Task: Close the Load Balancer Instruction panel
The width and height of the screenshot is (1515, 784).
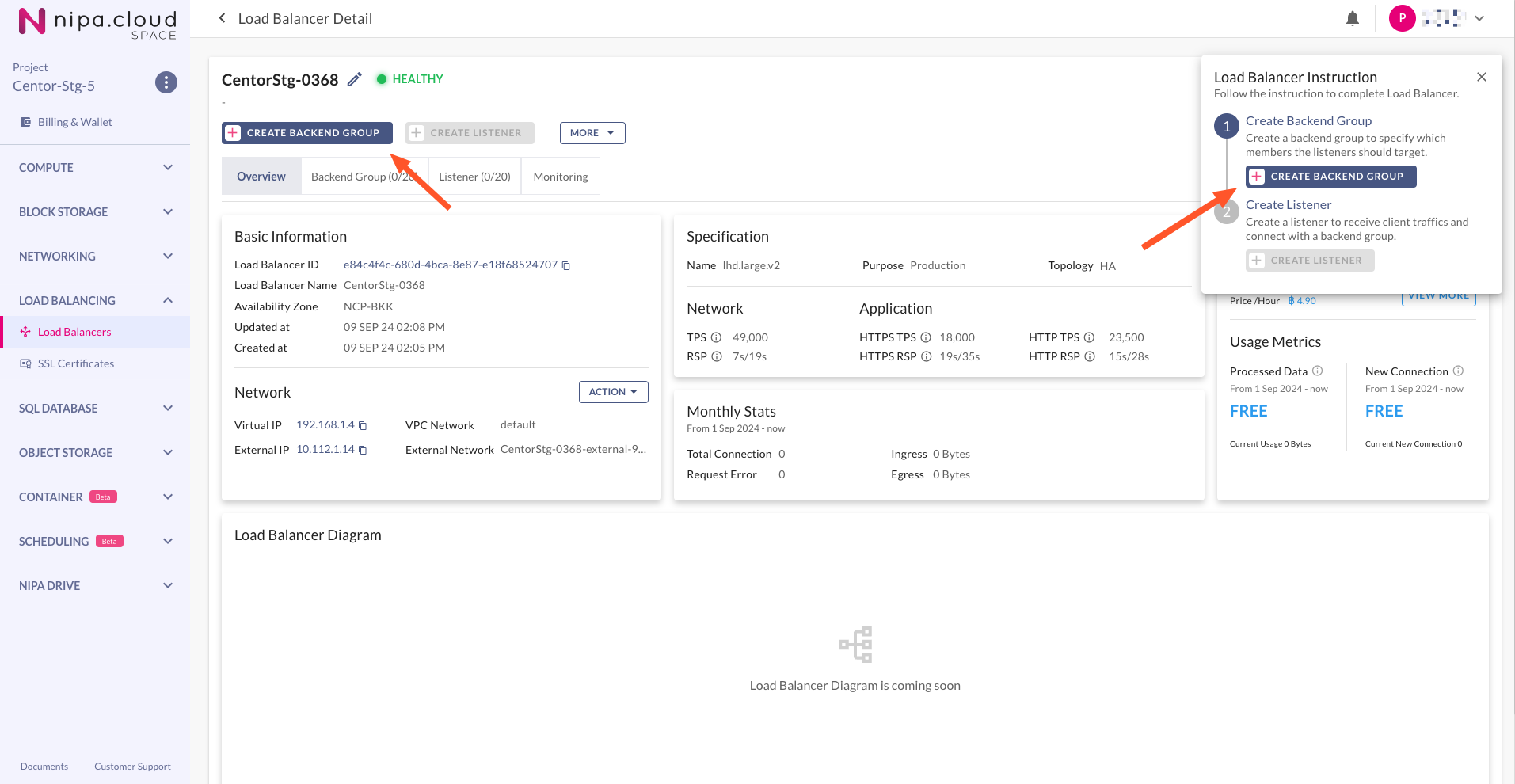Action: (x=1482, y=77)
